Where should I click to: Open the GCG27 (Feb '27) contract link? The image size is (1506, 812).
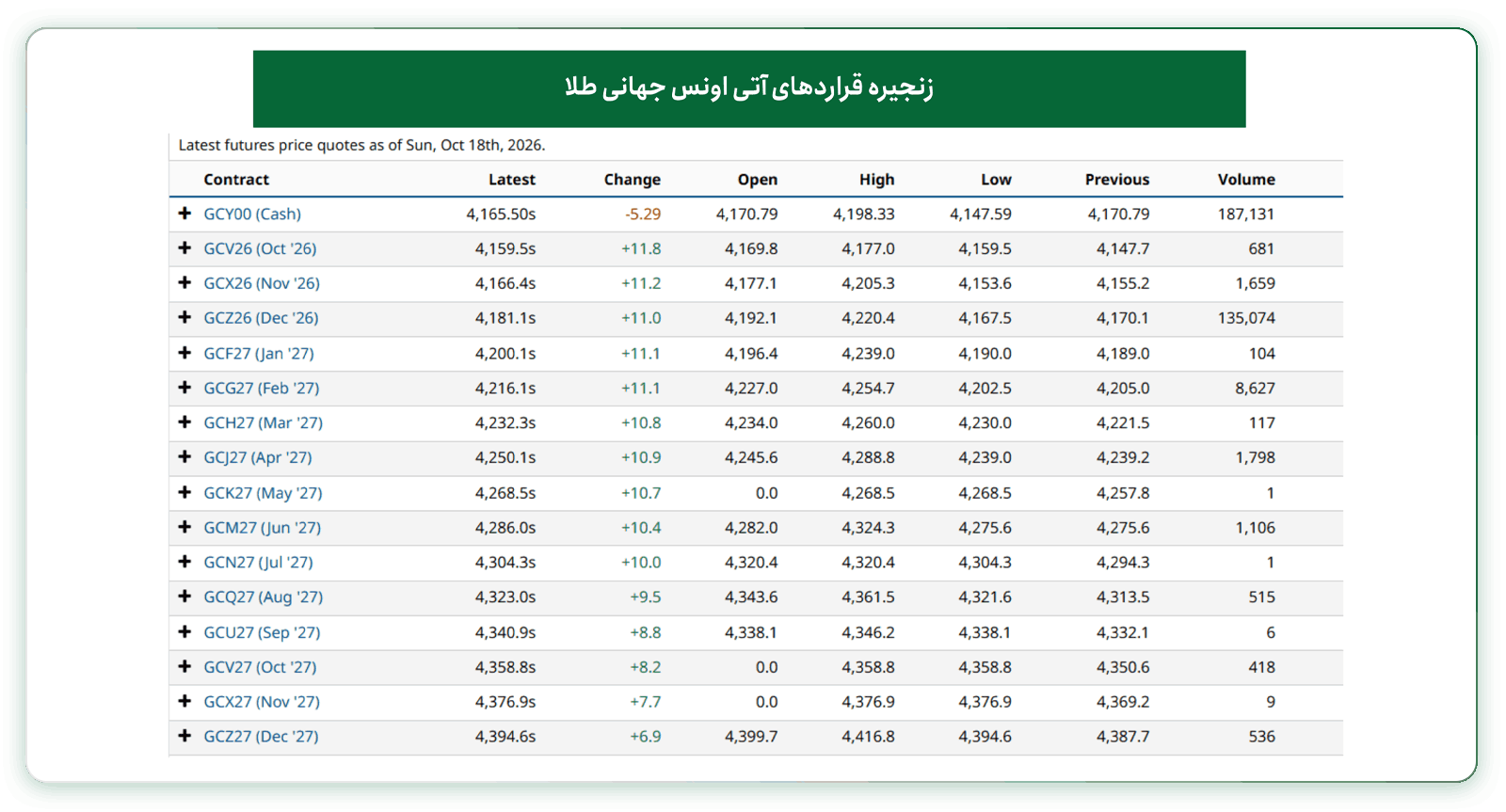coord(262,388)
